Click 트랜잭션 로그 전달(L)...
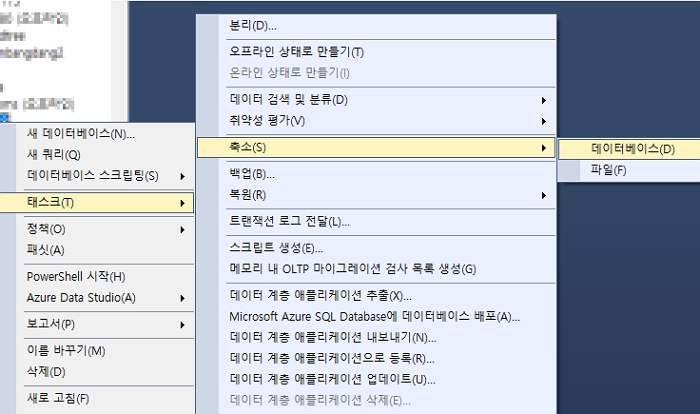This screenshot has height=414, width=700. [289, 221]
